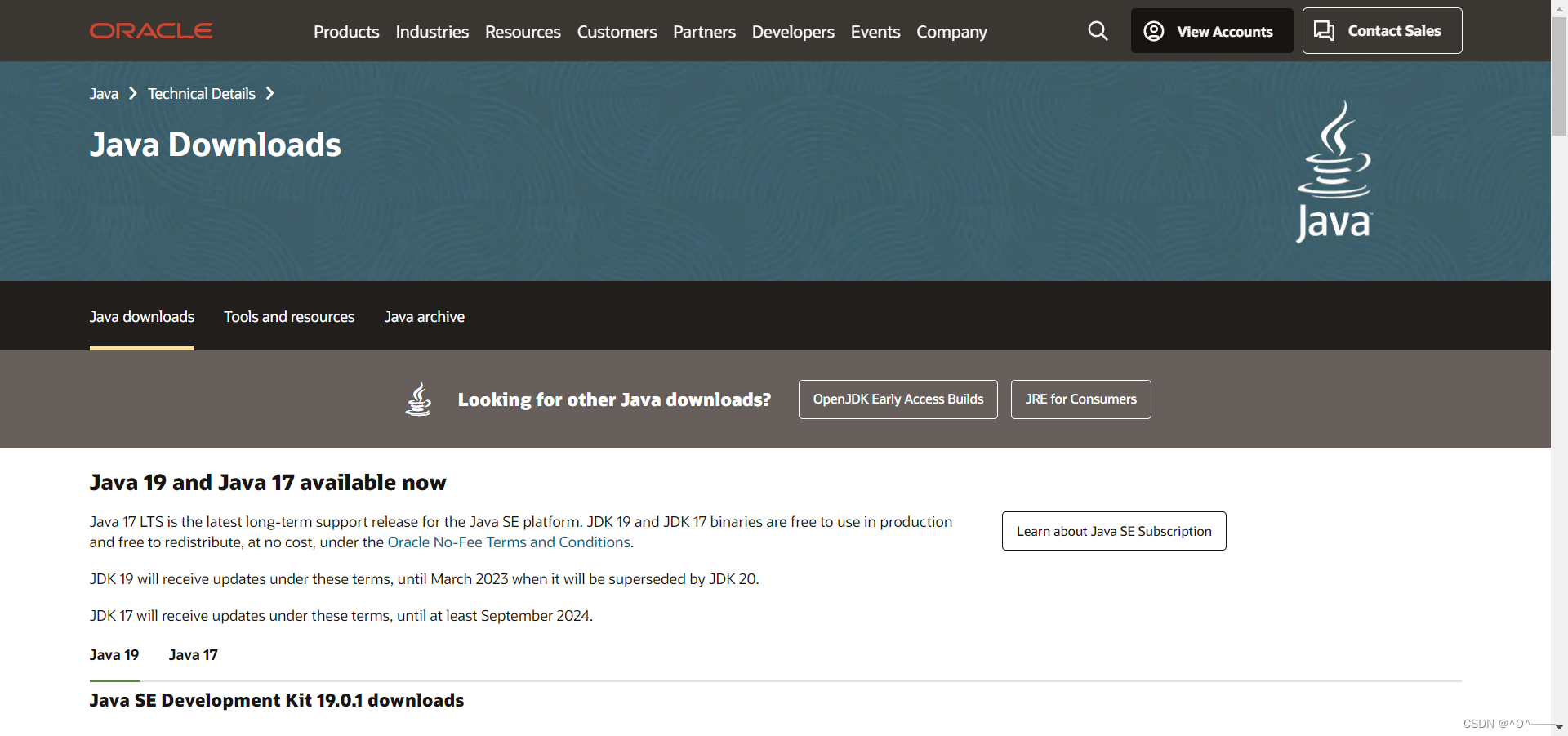
Task: Select the Java 19 tab
Action: (114, 655)
